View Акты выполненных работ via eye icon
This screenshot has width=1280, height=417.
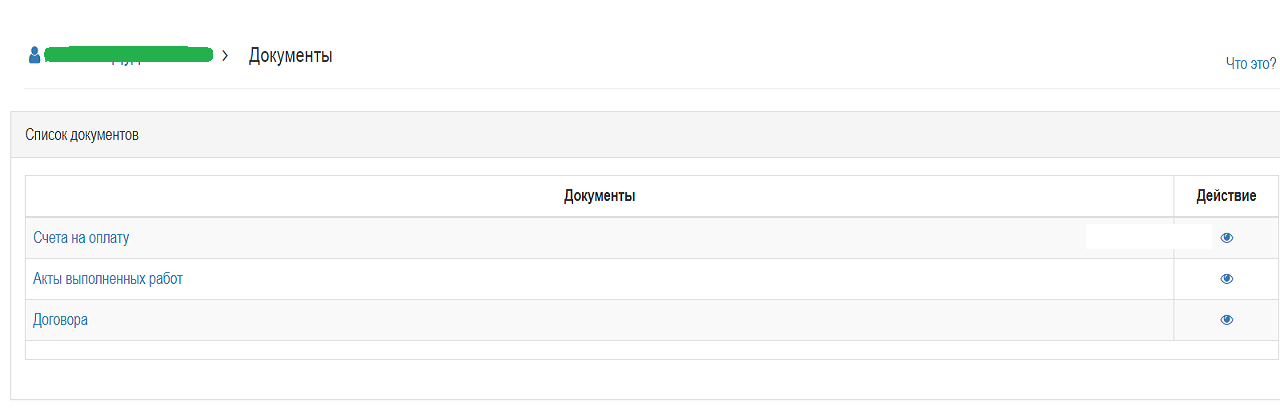[x=1227, y=279]
